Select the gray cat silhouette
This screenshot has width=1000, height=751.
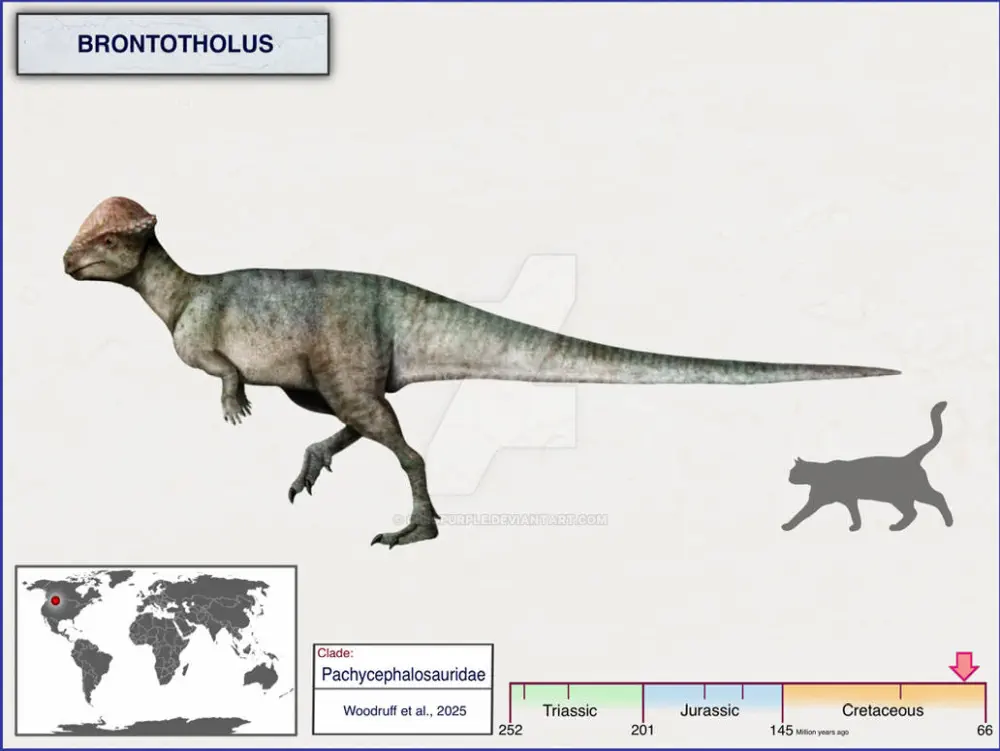tap(868, 485)
